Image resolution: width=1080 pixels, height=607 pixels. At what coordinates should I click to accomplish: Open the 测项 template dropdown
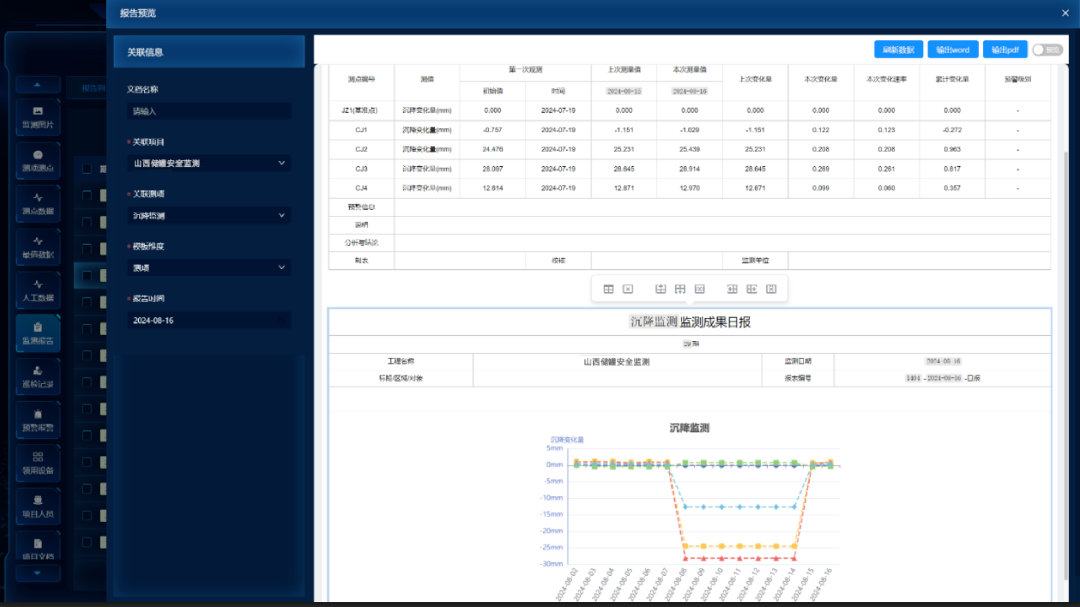click(209, 267)
